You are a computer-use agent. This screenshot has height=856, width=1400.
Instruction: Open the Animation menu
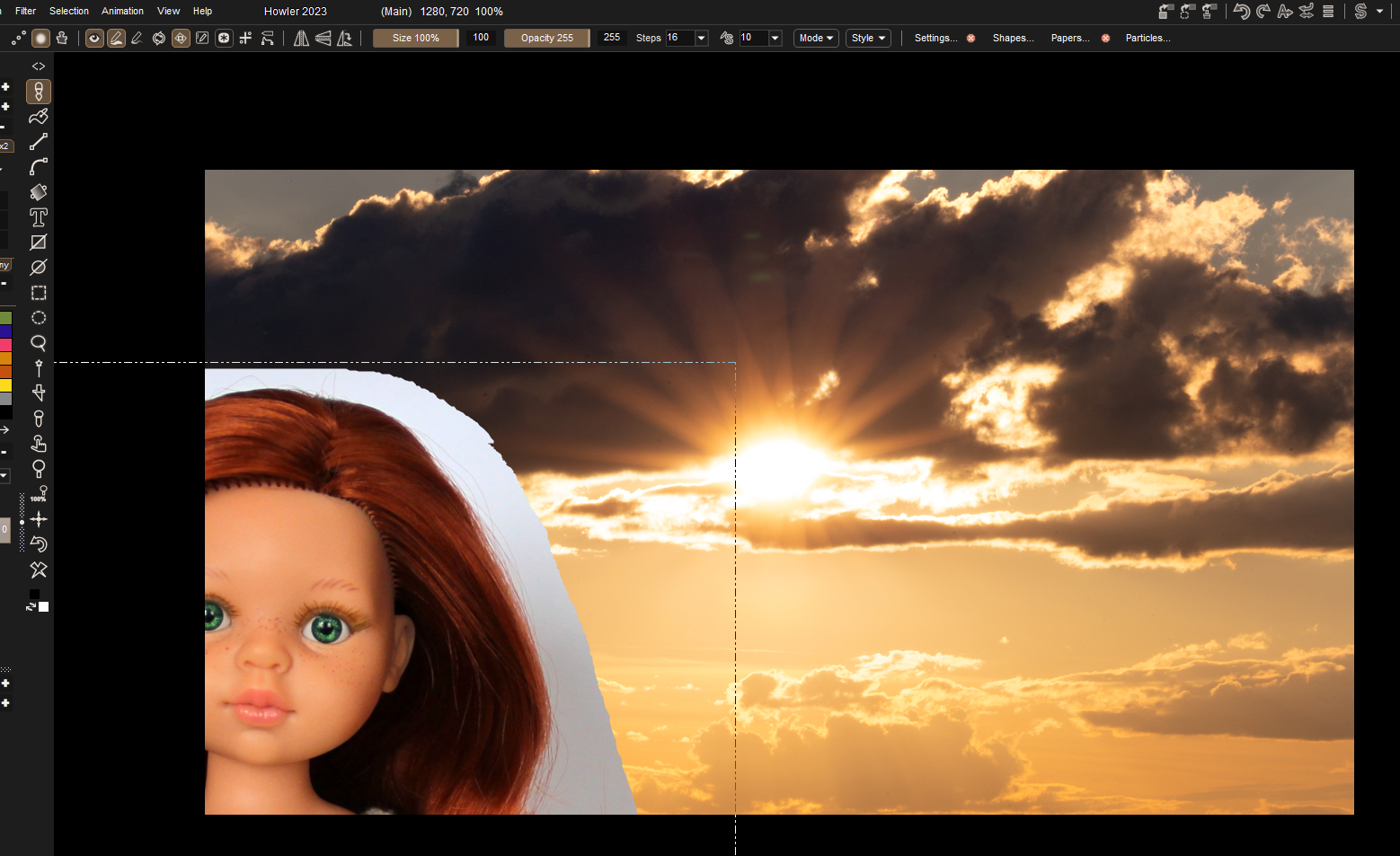122,11
